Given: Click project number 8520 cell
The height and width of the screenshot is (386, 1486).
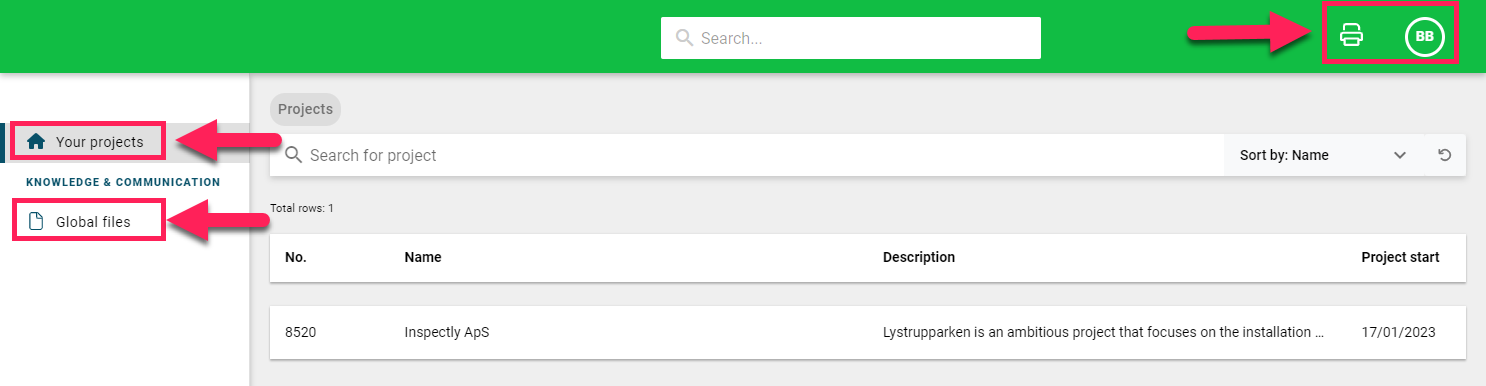Looking at the screenshot, I should point(301,332).
